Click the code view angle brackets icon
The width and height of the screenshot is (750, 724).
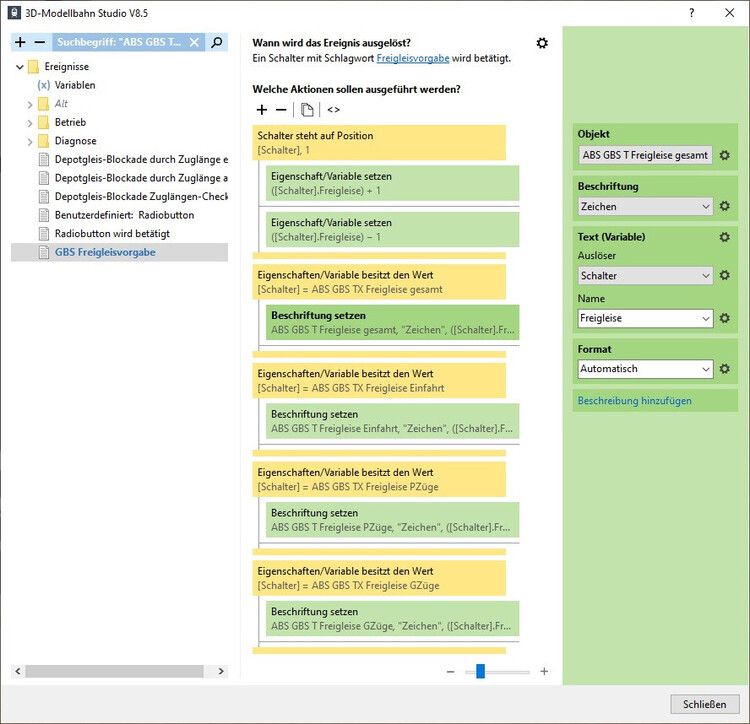tap(333, 109)
